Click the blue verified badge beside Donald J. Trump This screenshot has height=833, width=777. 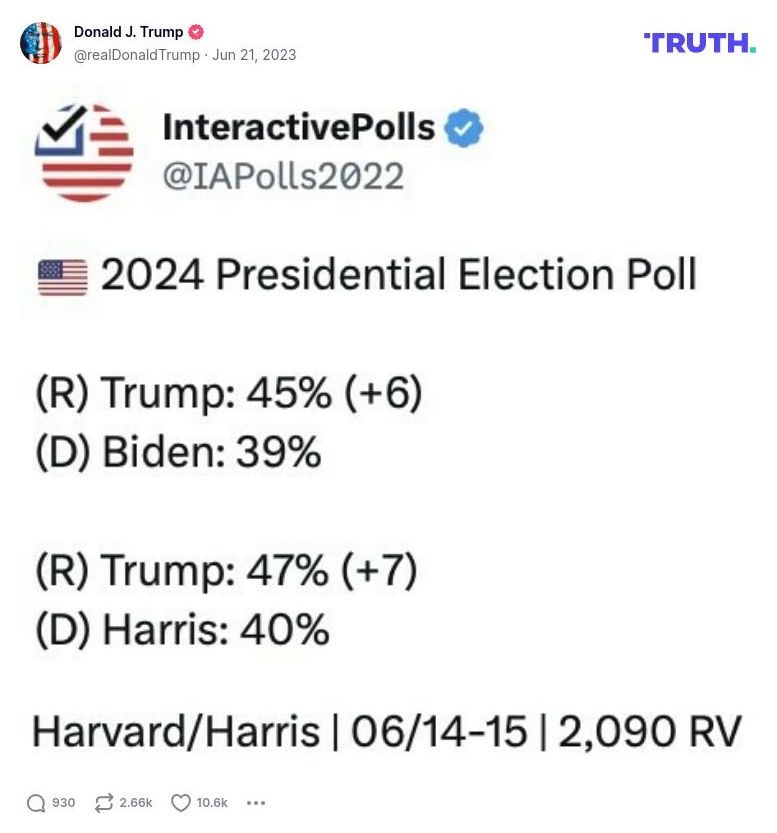(x=196, y=31)
